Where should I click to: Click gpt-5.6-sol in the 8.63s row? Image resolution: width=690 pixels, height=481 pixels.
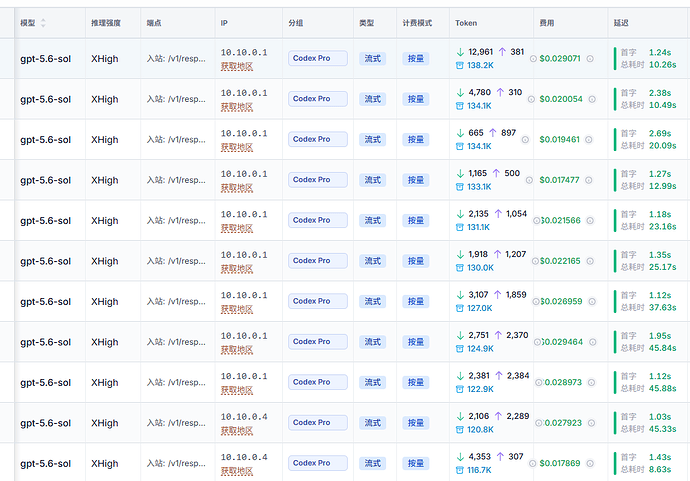coord(45,463)
